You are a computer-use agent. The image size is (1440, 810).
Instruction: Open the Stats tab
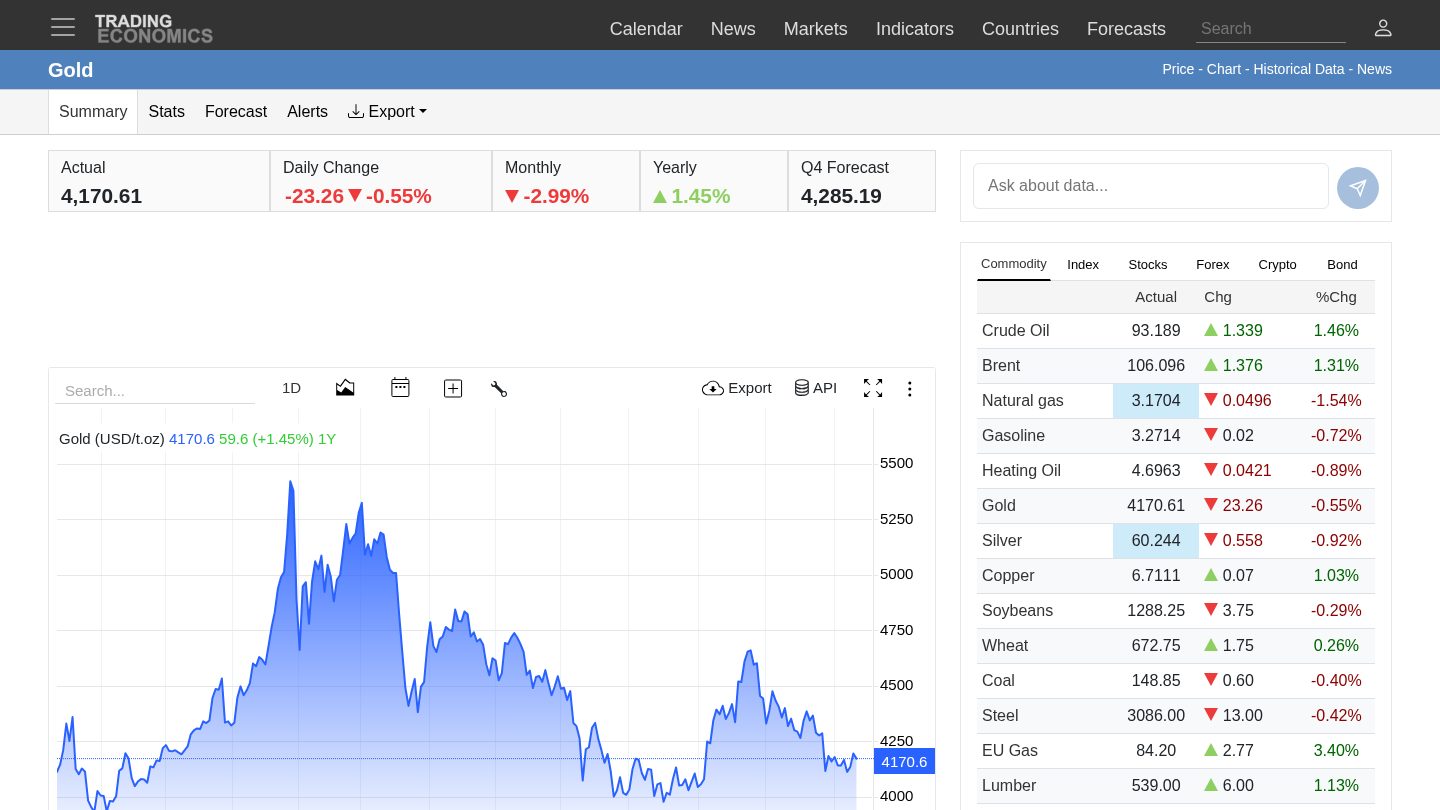click(166, 112)
